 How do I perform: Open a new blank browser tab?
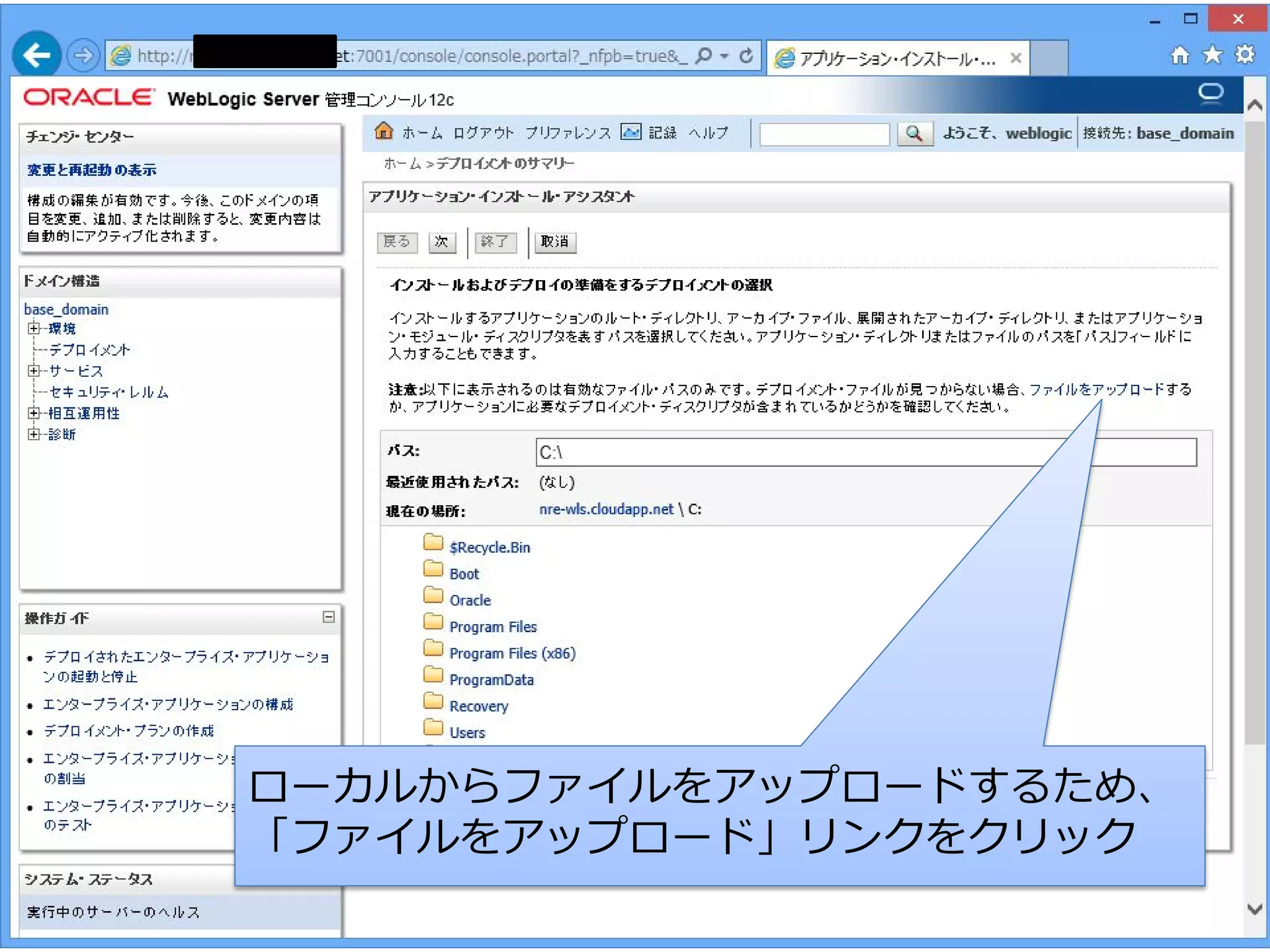[1049, 58]
